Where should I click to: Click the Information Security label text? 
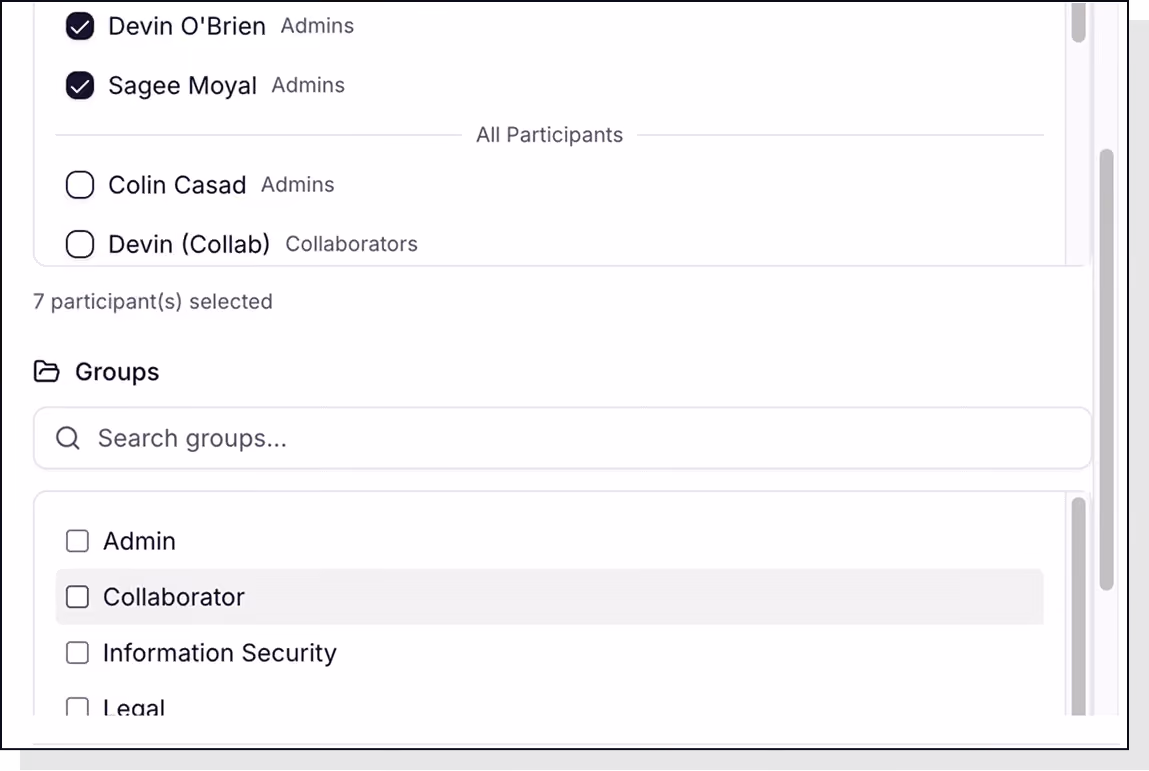coord(220,652)
